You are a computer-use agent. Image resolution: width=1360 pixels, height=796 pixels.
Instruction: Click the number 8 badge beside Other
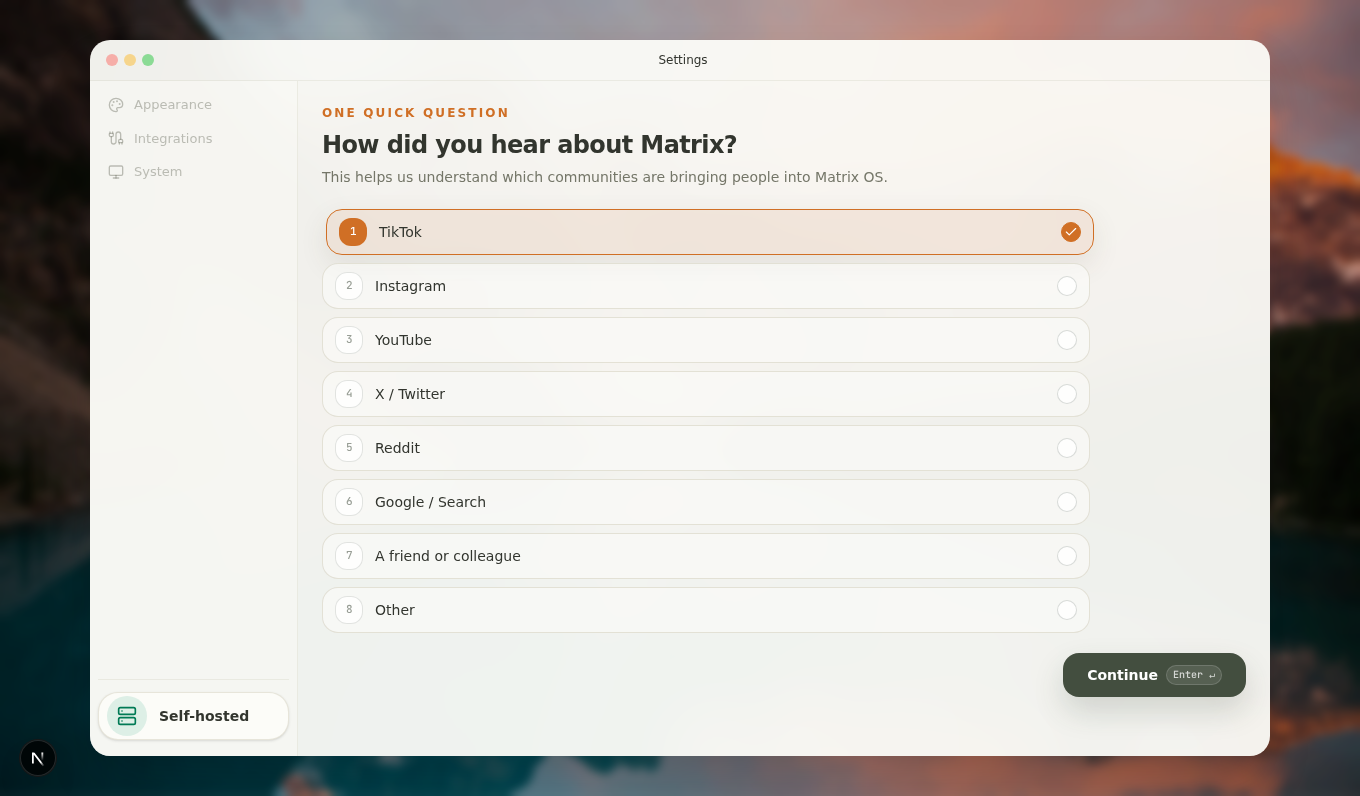click(x=349, y=610)
